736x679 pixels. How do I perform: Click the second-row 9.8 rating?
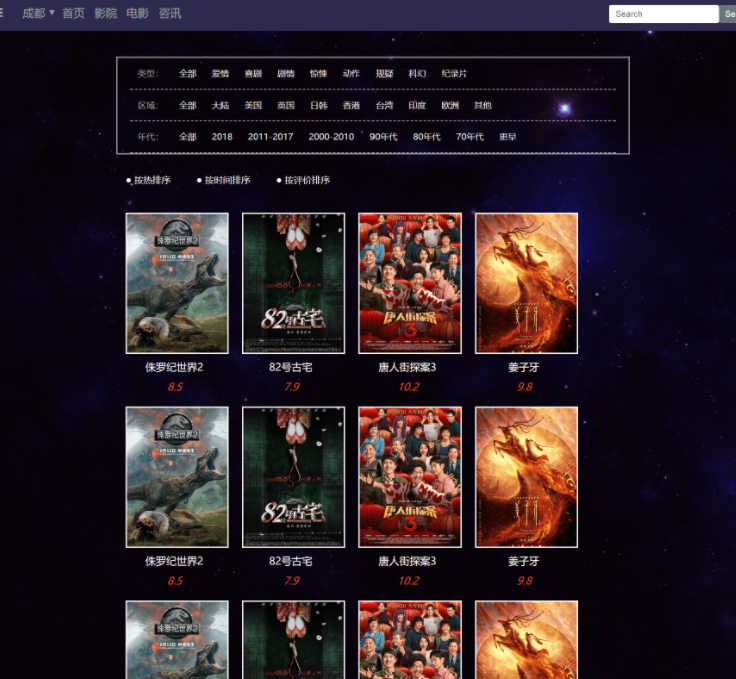525,581
